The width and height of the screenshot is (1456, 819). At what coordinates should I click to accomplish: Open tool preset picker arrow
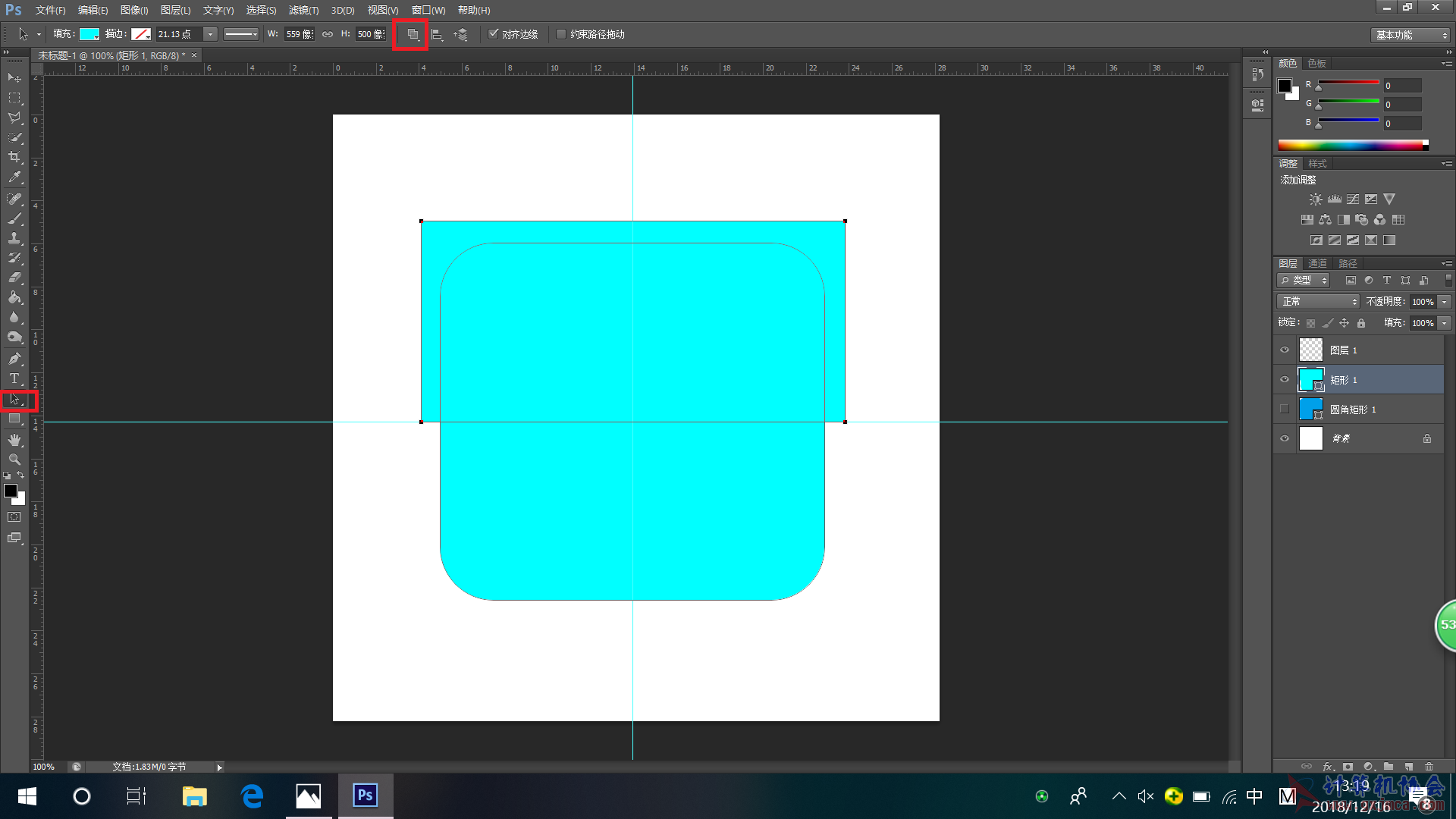coord(39,34)
